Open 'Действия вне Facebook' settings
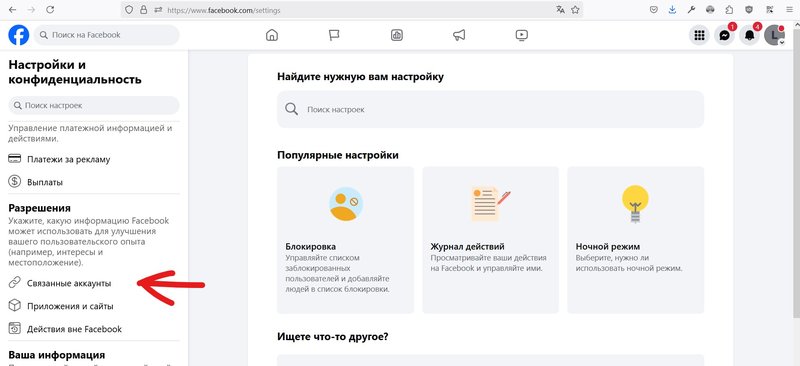The height and width of the screenshot is (366, 800). tap(94, 329)
